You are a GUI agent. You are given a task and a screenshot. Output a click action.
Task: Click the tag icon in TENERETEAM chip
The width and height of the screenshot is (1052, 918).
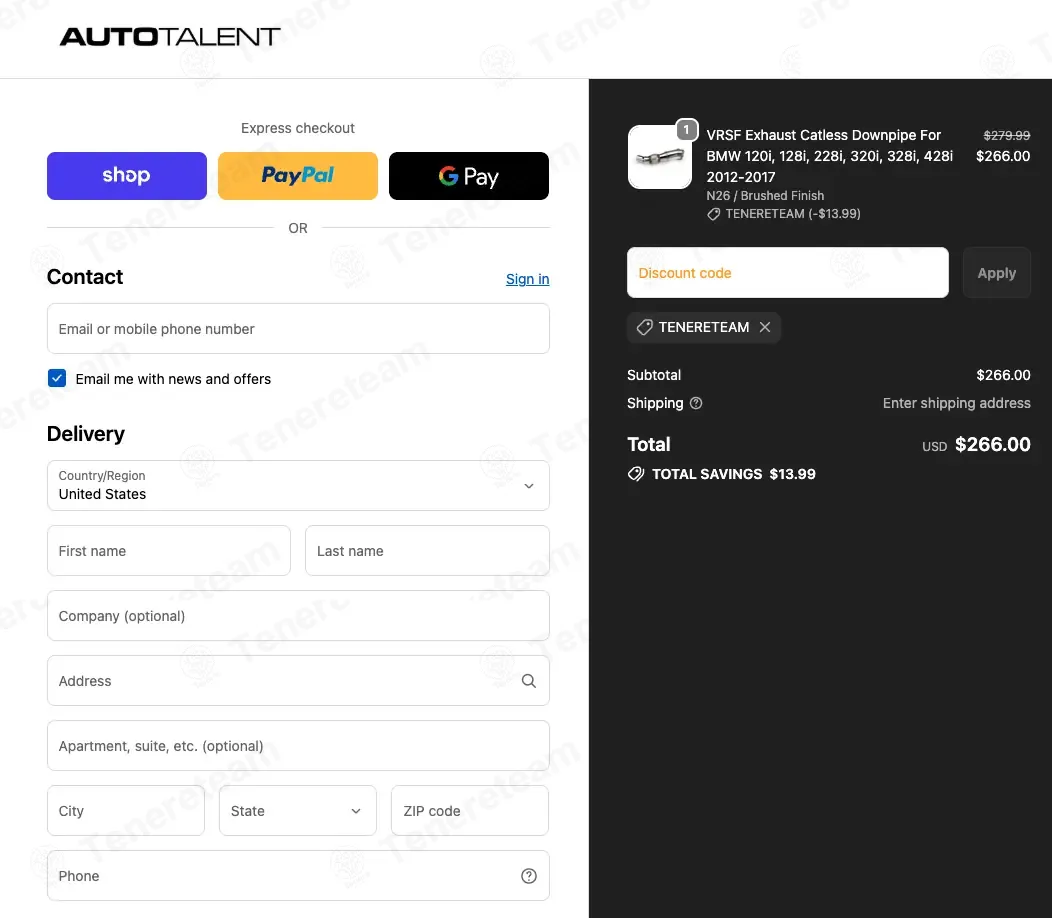[x=644, y=327]
